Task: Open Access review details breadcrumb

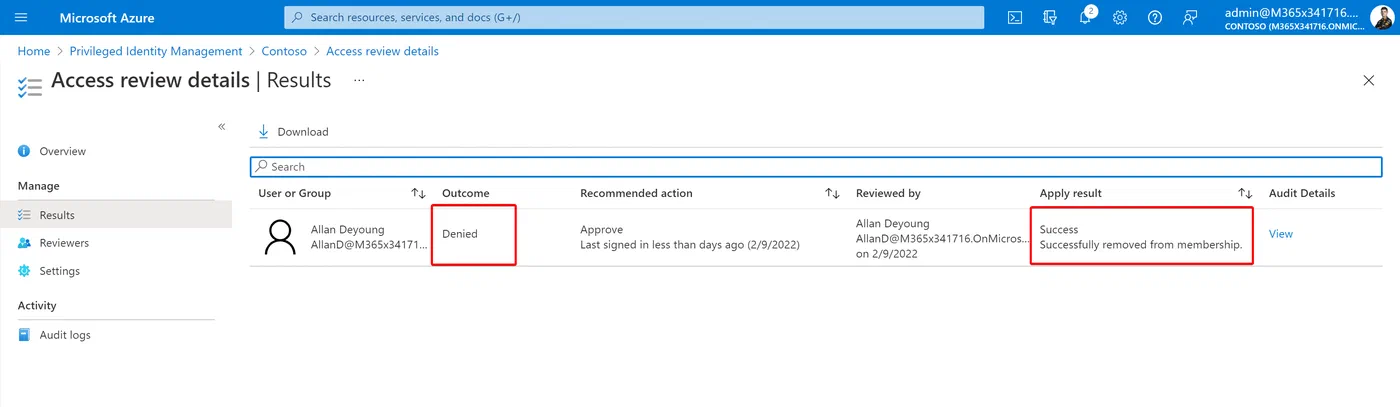Action: pyautogui.click(x=382, y=51)
